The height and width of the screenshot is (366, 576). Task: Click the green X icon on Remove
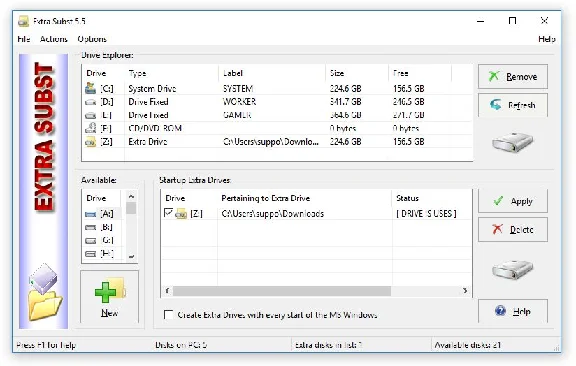click(x=494, y=76)
